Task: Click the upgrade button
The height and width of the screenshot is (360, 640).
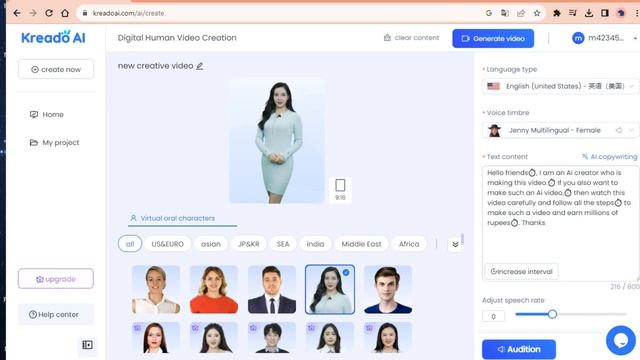Action: click(56, 279)
